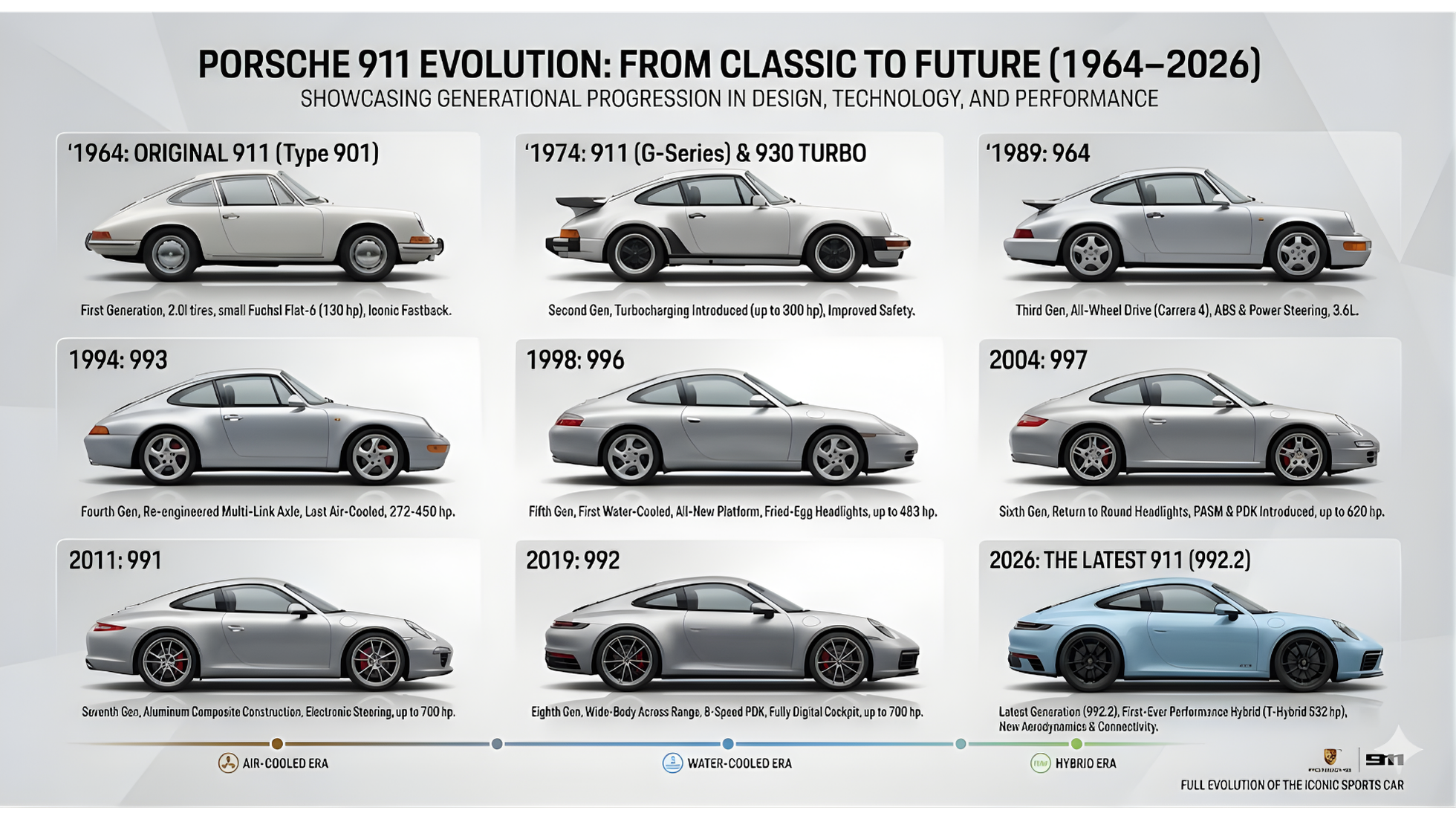Click the brown air-cooled timeline dot
The image size is (1456, 819).
pyautogui.click(x=277, y=743)
